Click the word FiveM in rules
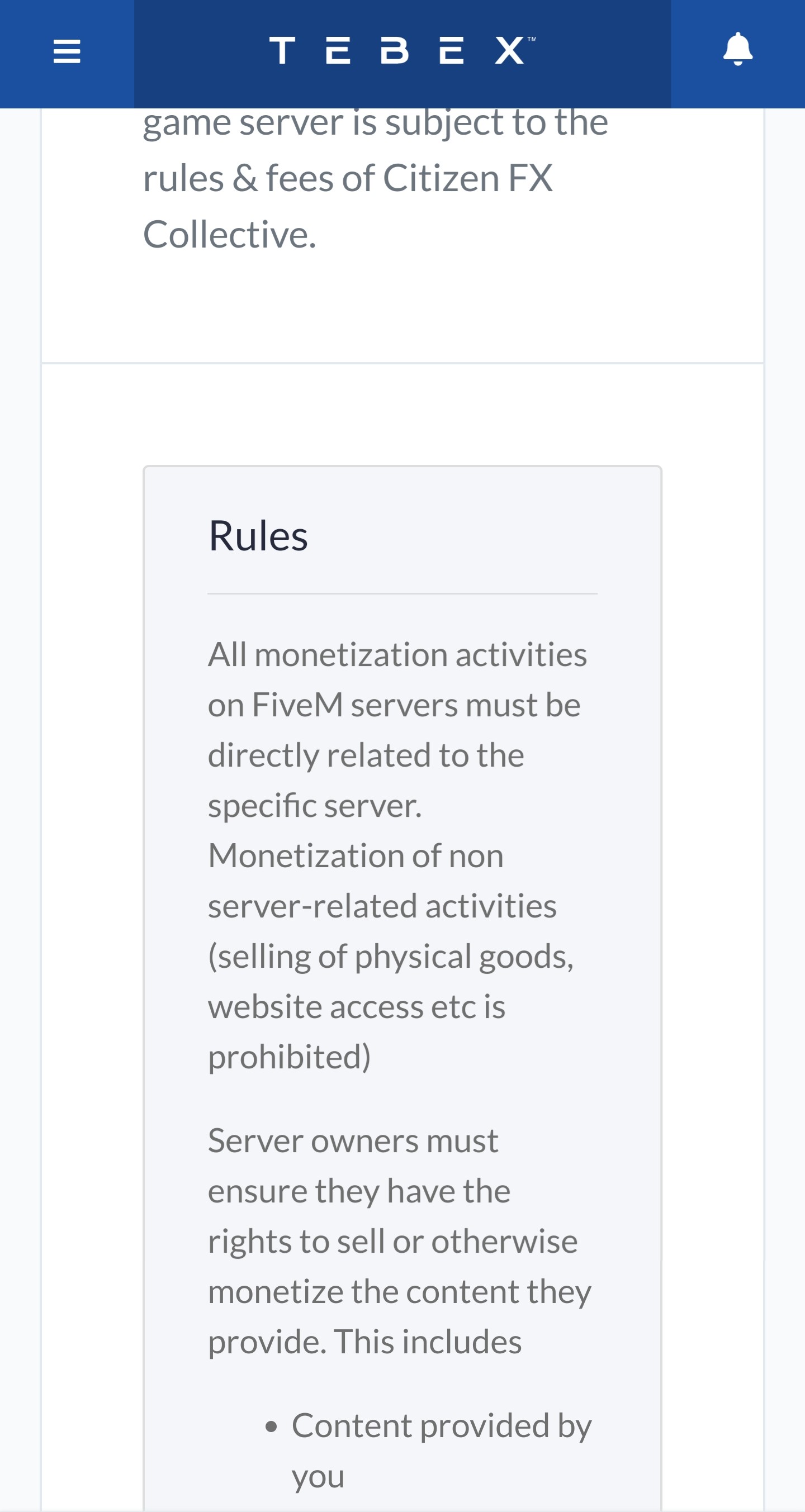The image size is (805, 1512). (x=297, y=705)
